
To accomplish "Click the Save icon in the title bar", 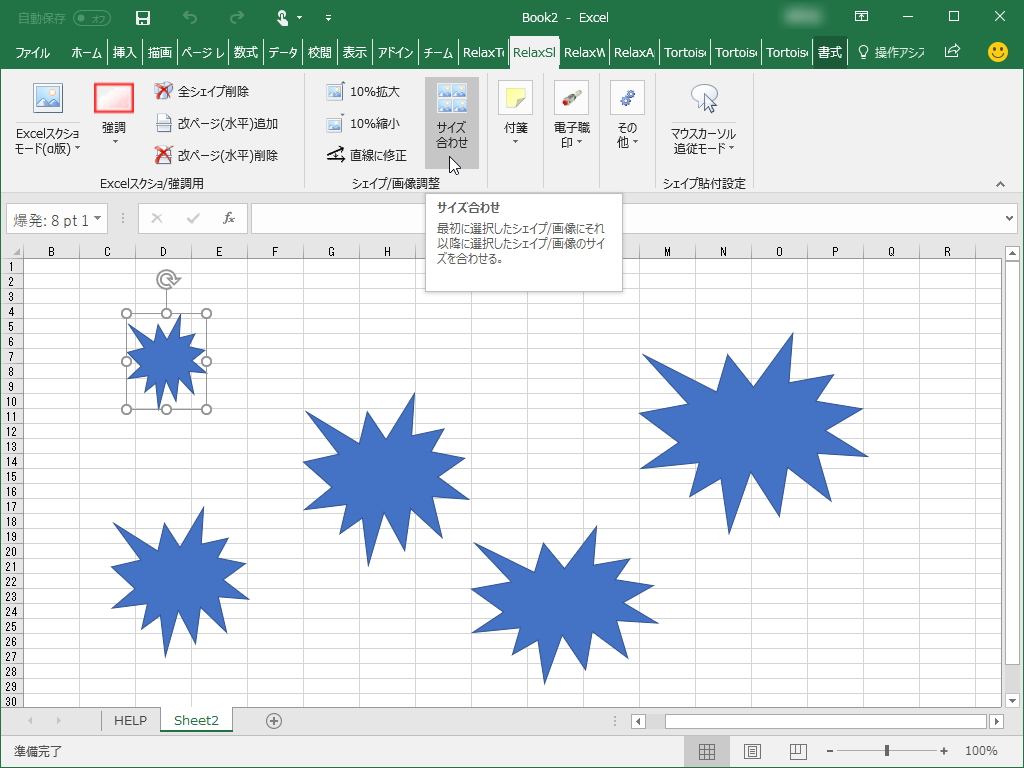I will pyautogui.click(x=143, y=18).
